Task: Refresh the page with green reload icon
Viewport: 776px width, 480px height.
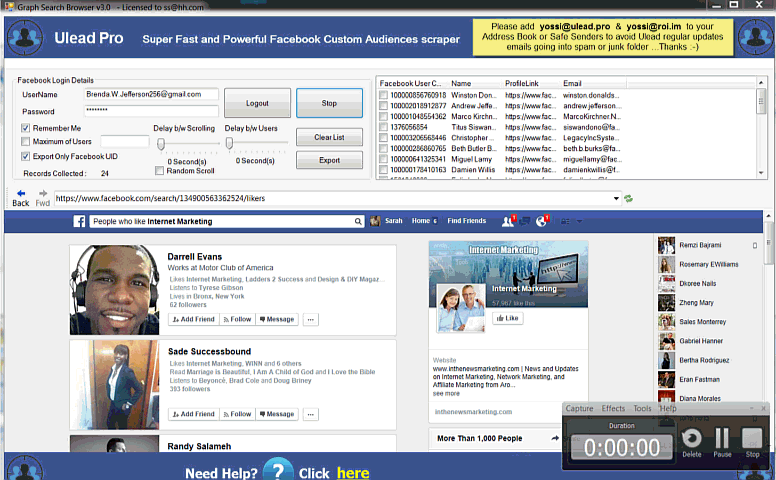Action: (629, 198)
